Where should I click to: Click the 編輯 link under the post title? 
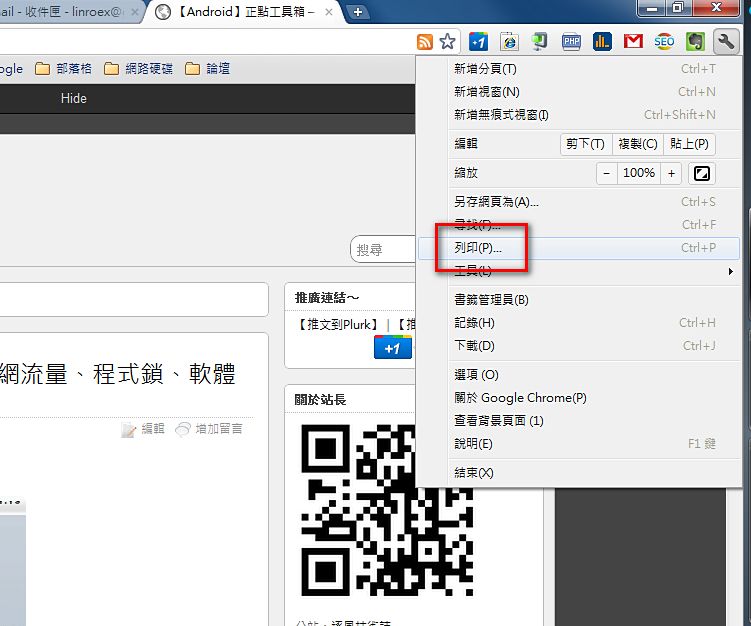[143, 429]
